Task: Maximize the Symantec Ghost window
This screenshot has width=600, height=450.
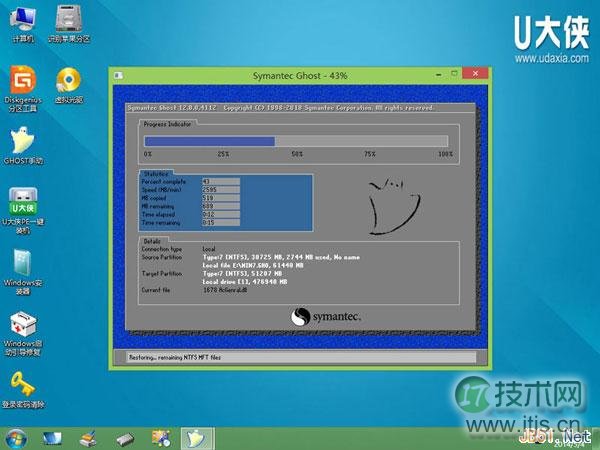Action: click(x=454, y=73)
